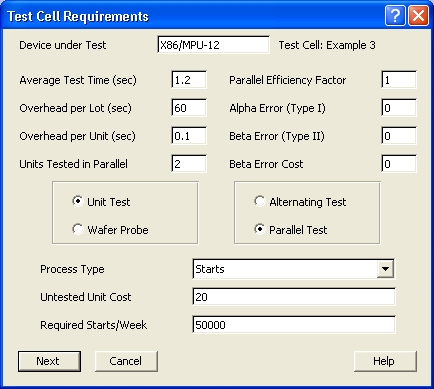Open the Process Type dropdown arrow
This screenshot has height=389, width=434.
click(385, 269)
